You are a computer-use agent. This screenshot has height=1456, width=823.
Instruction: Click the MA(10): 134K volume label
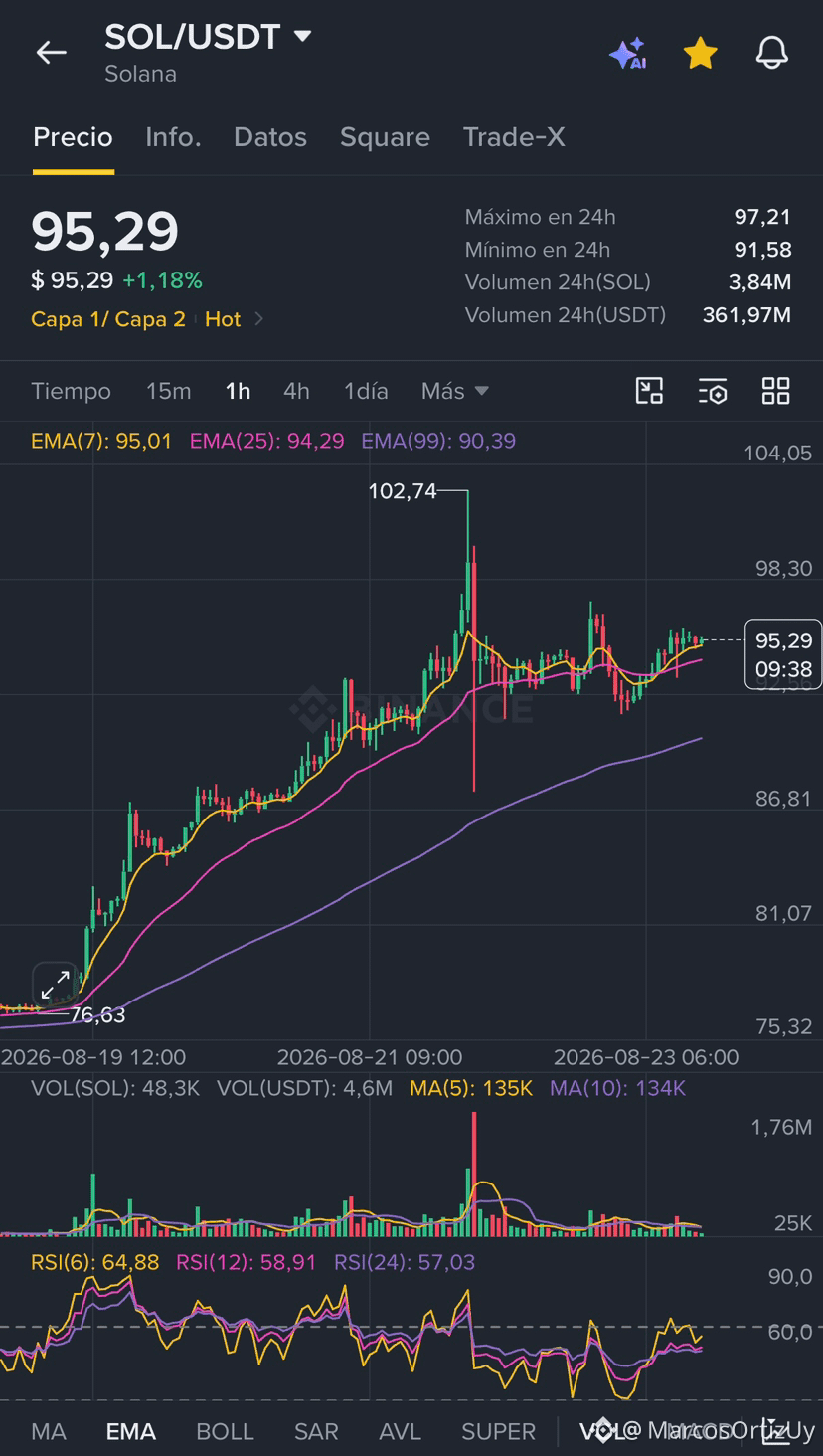click(x=617, y=1088)
